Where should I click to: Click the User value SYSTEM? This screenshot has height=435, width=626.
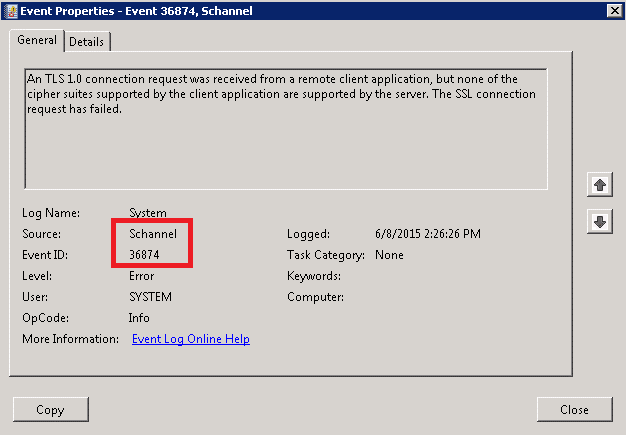click(151, 297)
